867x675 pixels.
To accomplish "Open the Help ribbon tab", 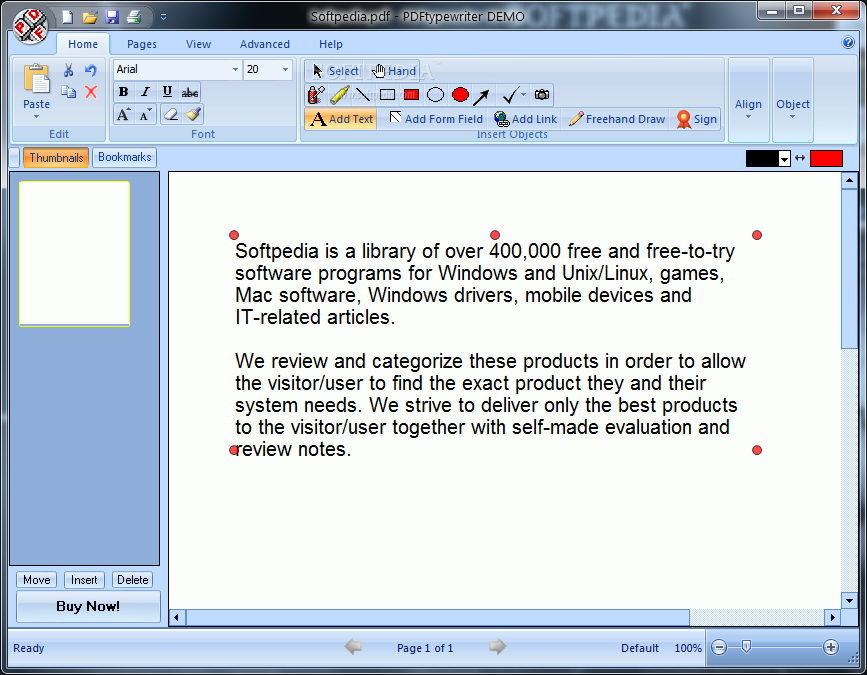I will click(x=331, y=44).
